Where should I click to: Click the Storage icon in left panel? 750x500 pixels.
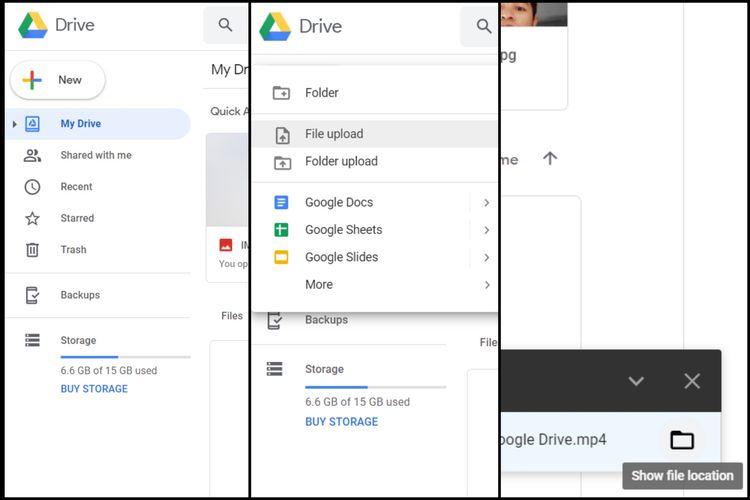32,340
